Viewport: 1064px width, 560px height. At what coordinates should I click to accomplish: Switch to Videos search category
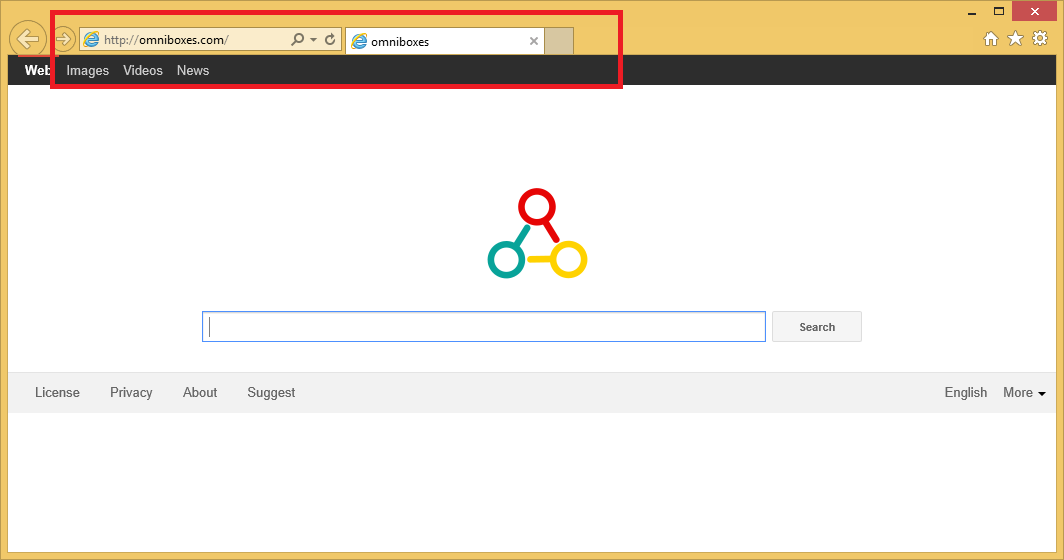(142, 71)
